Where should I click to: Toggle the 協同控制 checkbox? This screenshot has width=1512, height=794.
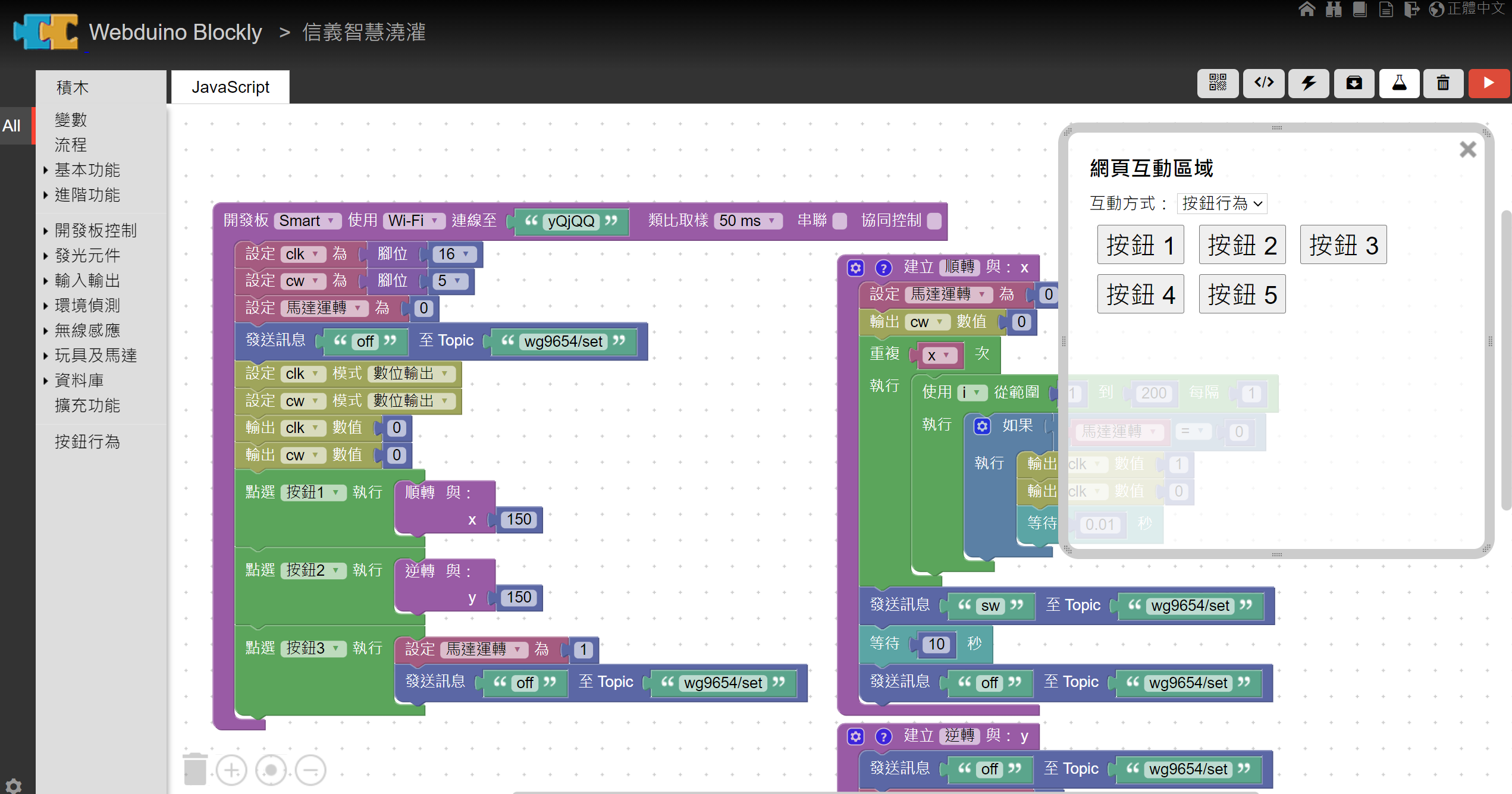(934, 221)
